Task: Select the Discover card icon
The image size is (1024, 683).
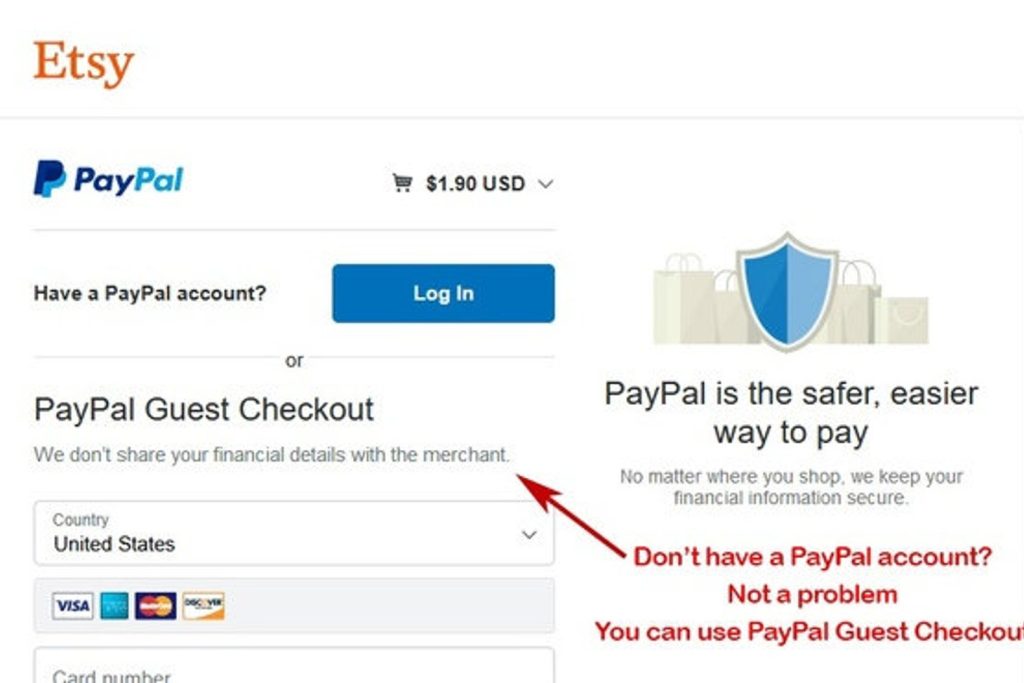Action: (x=204, y=606)
